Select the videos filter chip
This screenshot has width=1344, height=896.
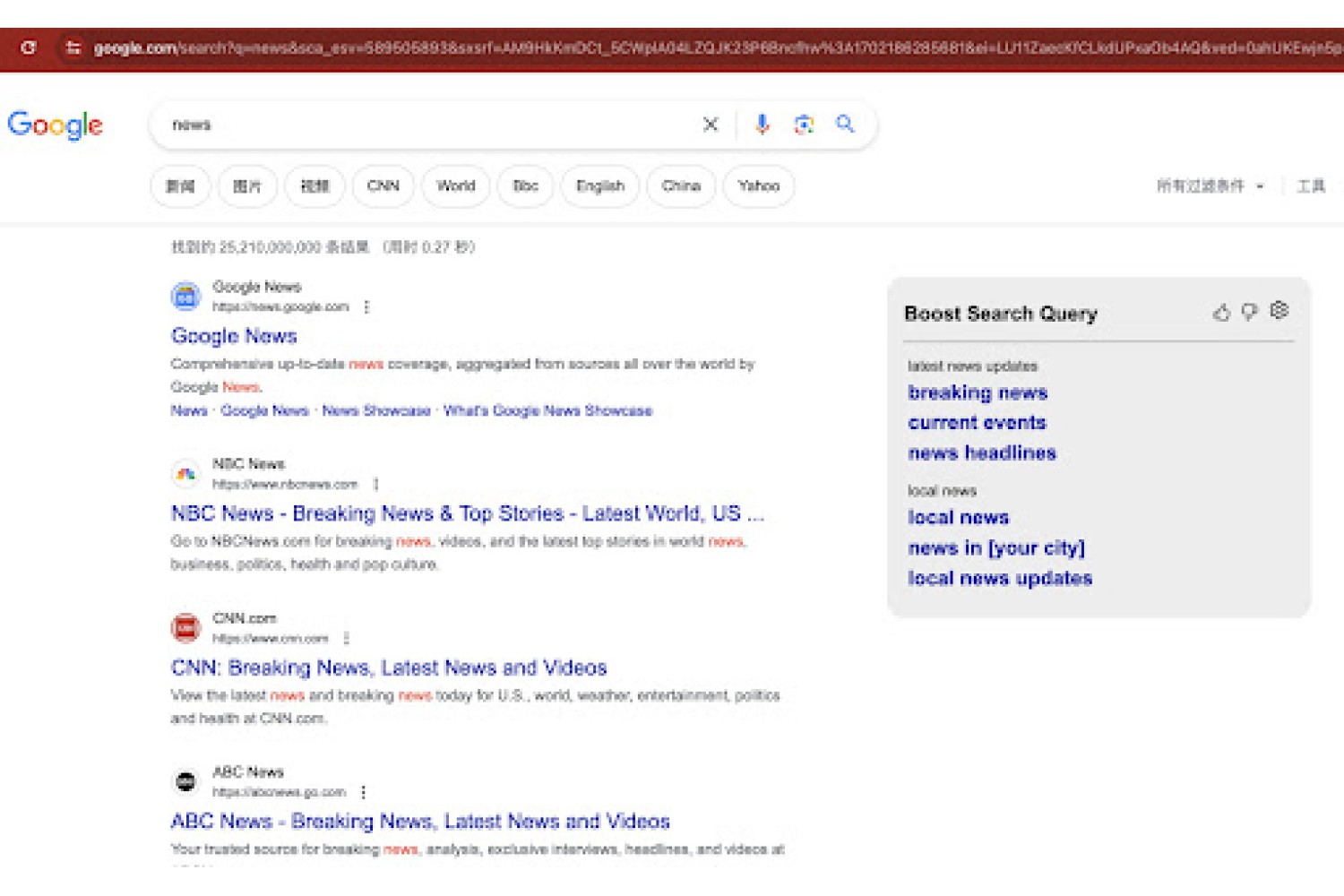314,186
